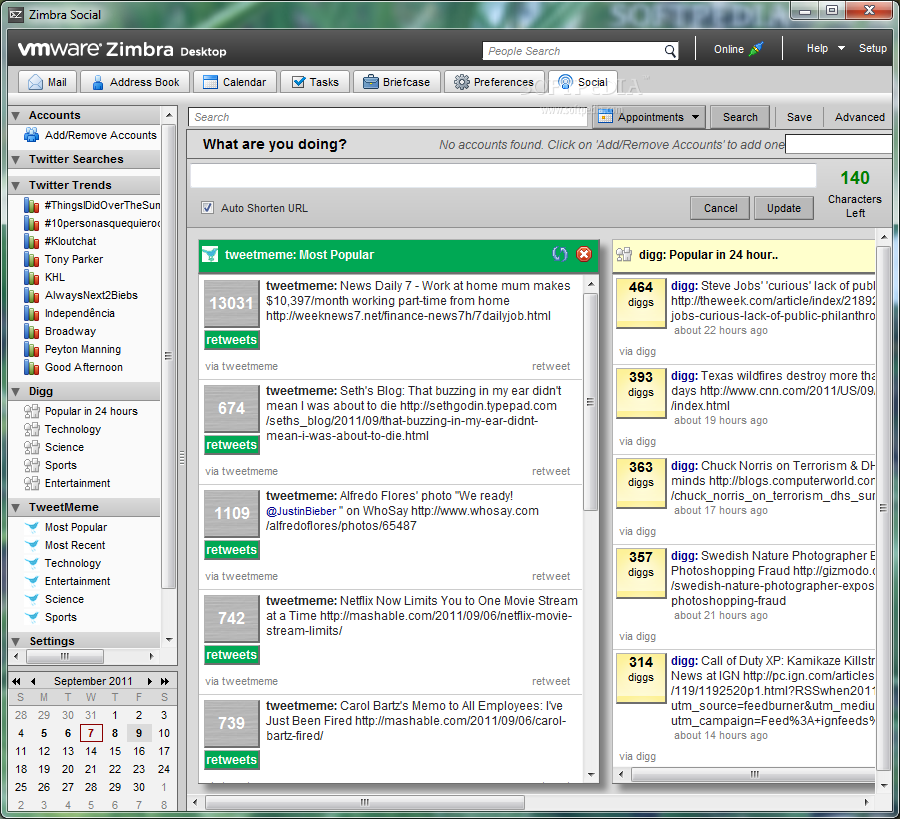Click the tweetmeme feed vertical scrollbar thumb
This screenshot has width=900, height=819.
591,401
